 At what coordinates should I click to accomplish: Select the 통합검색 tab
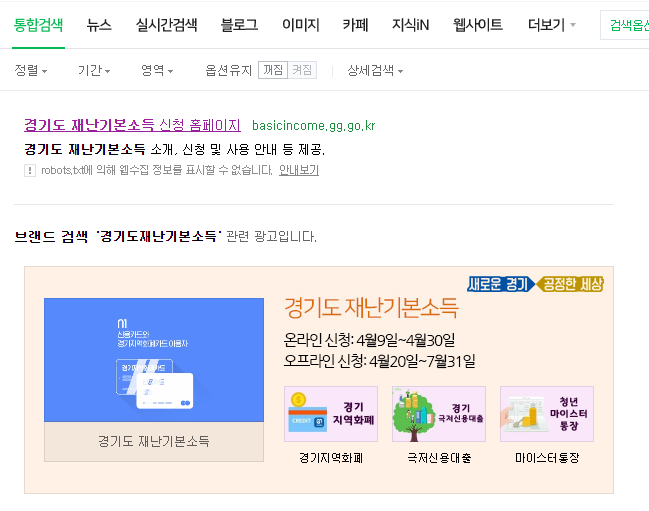click(38, 25)
